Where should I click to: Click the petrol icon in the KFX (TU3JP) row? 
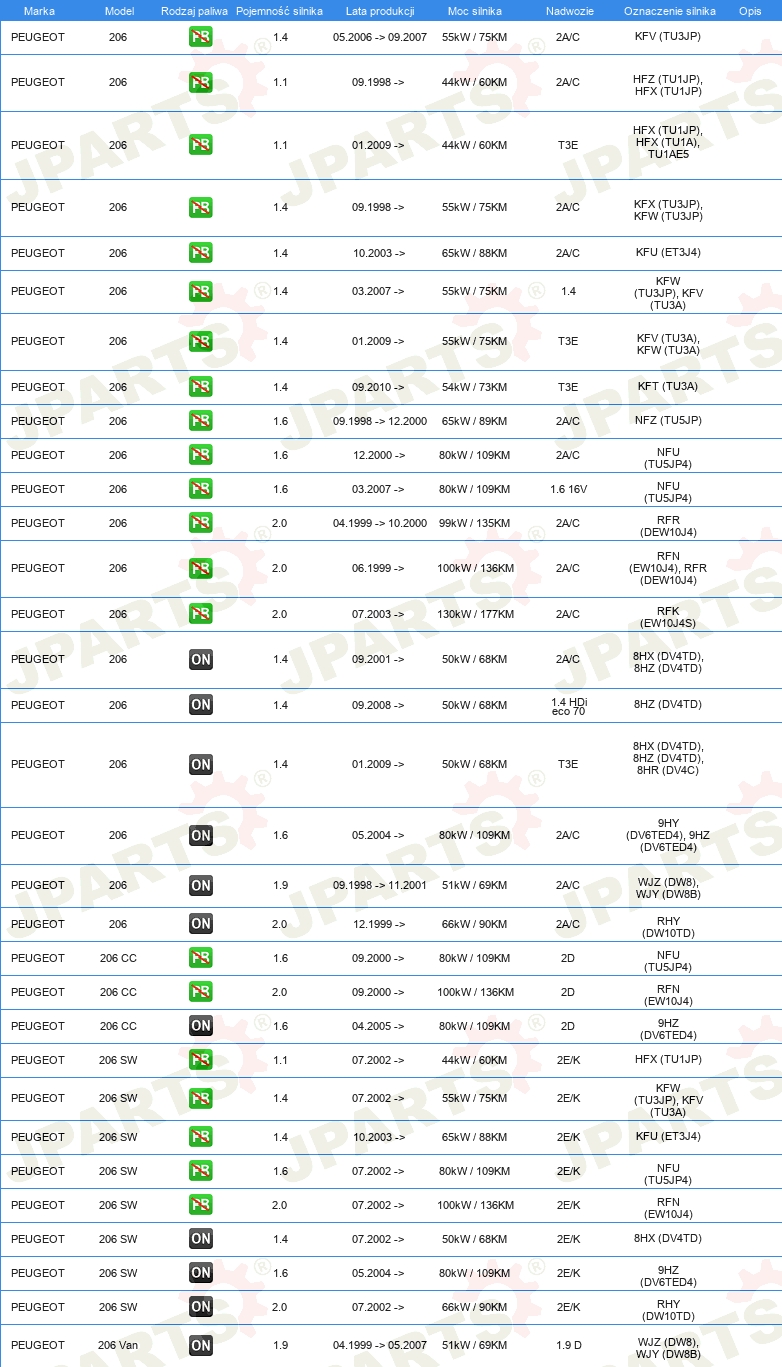tap(201, 207)
